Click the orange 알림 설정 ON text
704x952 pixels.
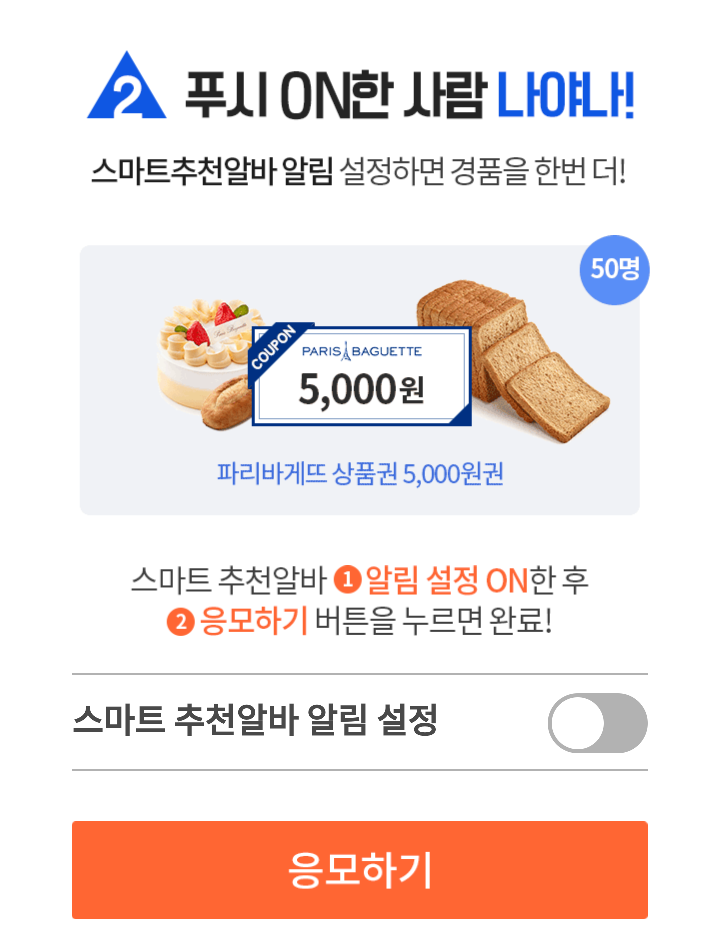pyautogui.click(x=446, y=579)
